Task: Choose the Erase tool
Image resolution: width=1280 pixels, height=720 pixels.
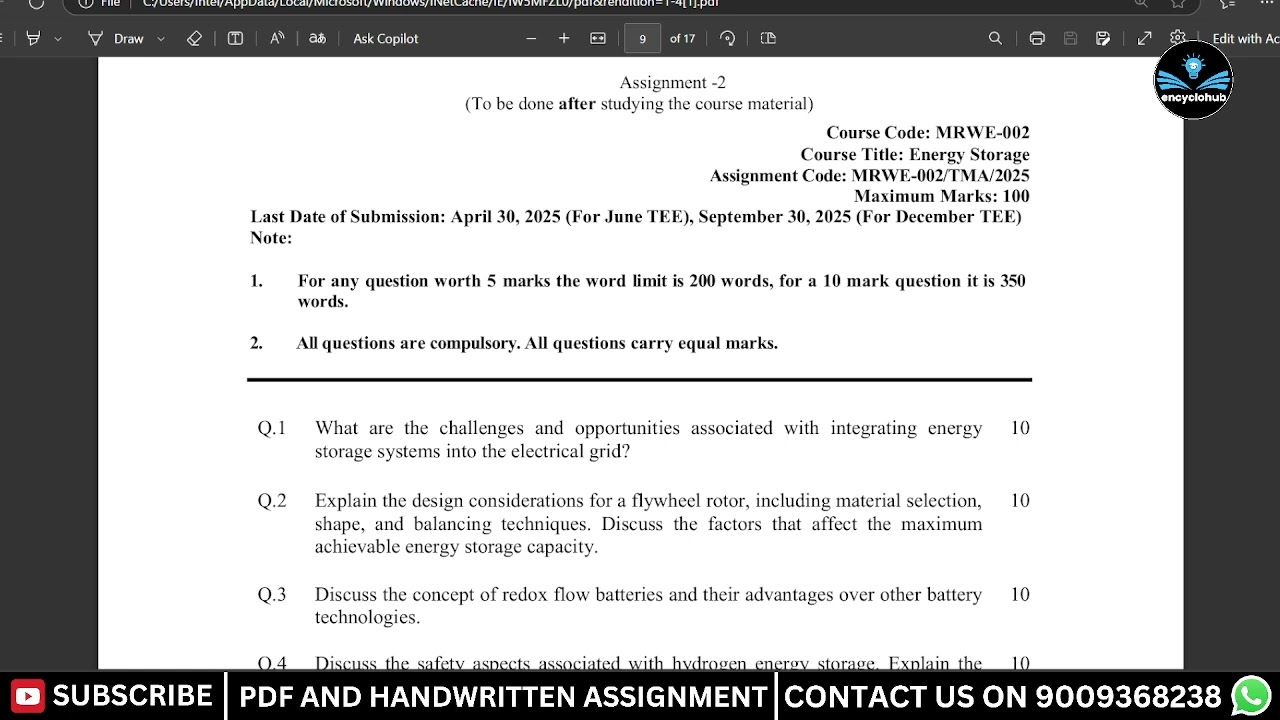Action: (x=194, y=38)
